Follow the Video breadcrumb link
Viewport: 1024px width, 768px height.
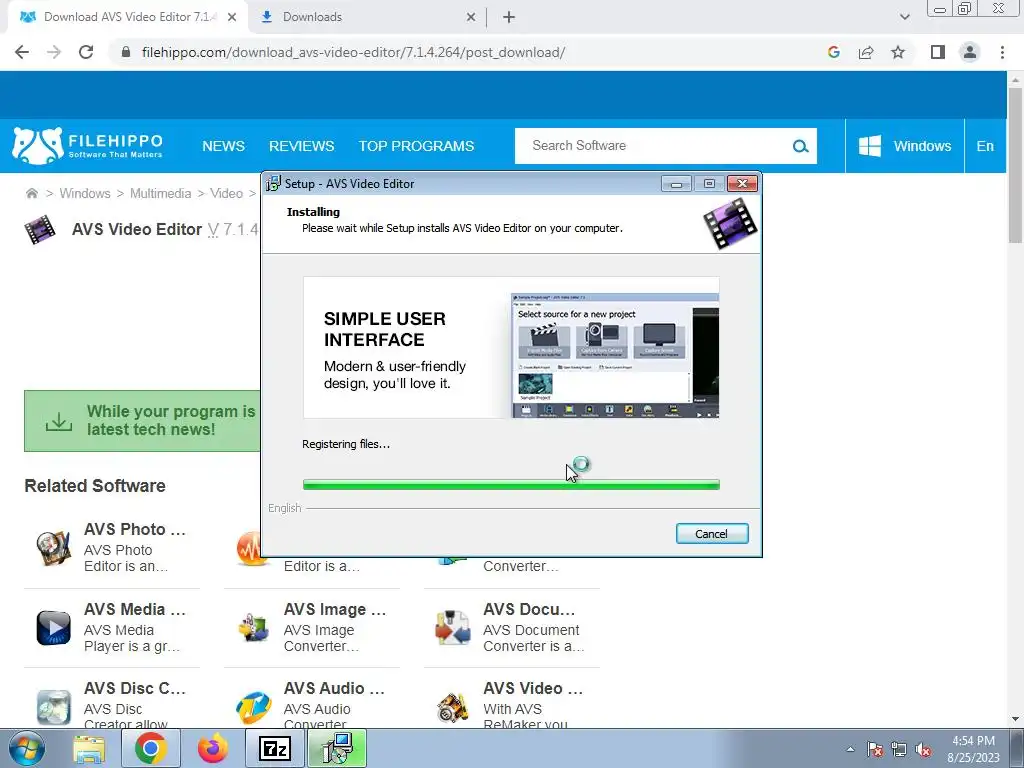point(226,193)
